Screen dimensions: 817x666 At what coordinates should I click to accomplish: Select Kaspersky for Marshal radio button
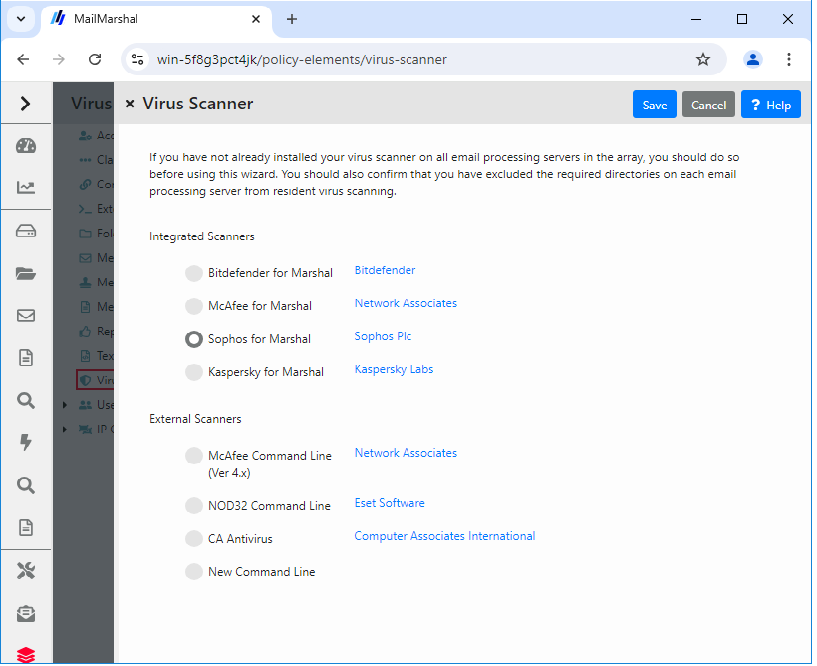coord(194,372)
